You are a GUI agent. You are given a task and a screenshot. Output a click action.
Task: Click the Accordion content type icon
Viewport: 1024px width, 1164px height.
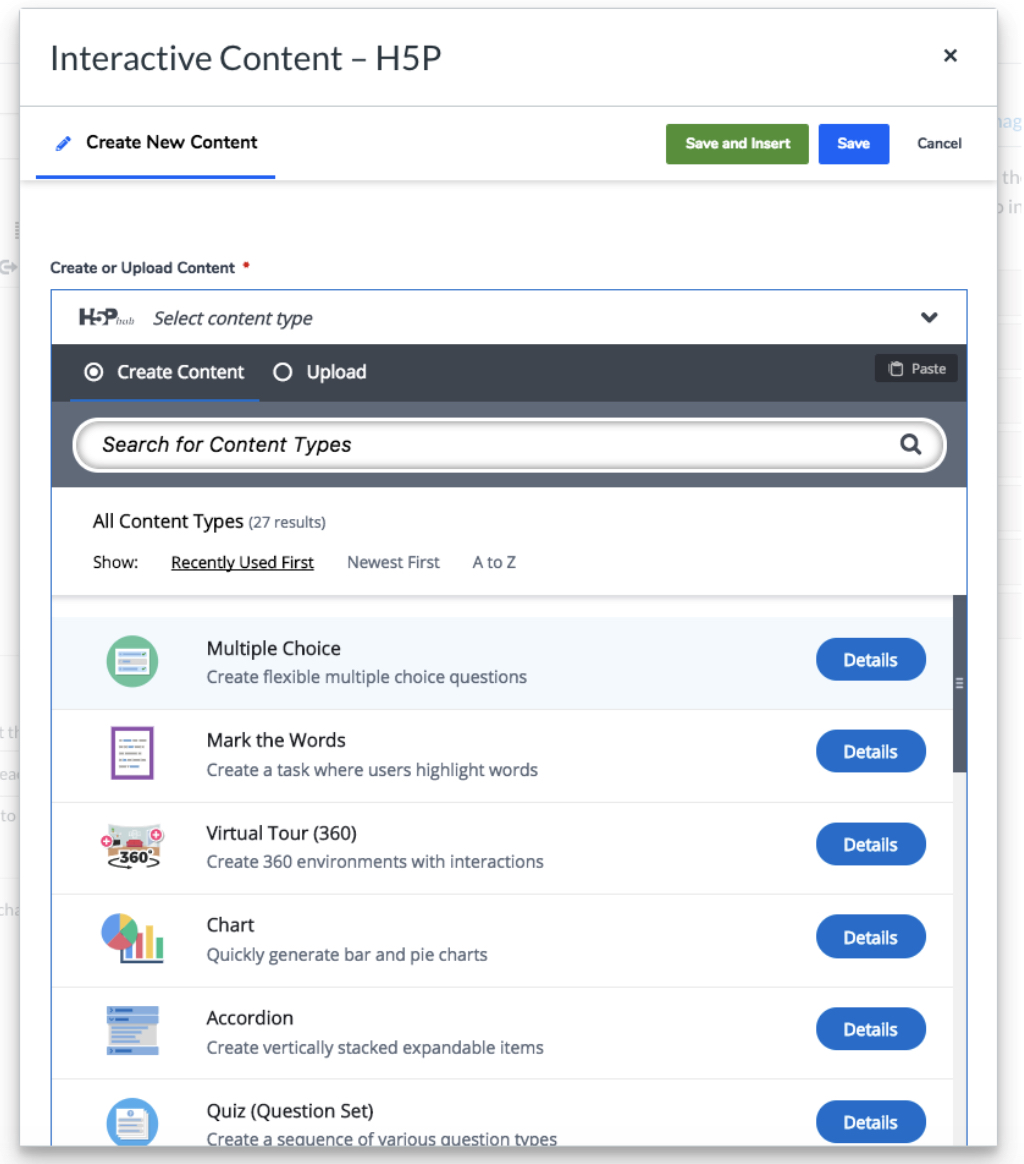[x=132, y=1030]
